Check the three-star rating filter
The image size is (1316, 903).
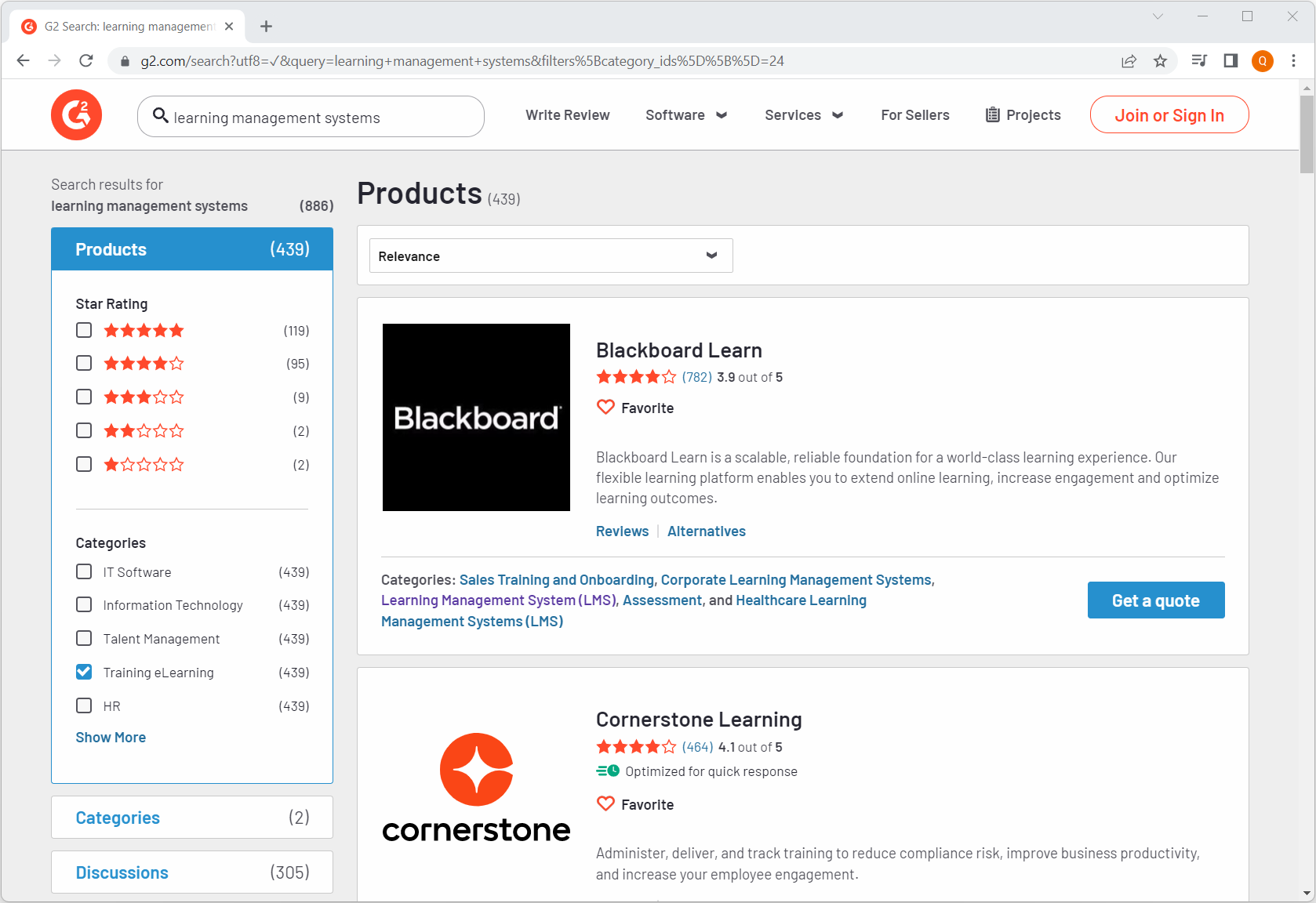point(84,397)
